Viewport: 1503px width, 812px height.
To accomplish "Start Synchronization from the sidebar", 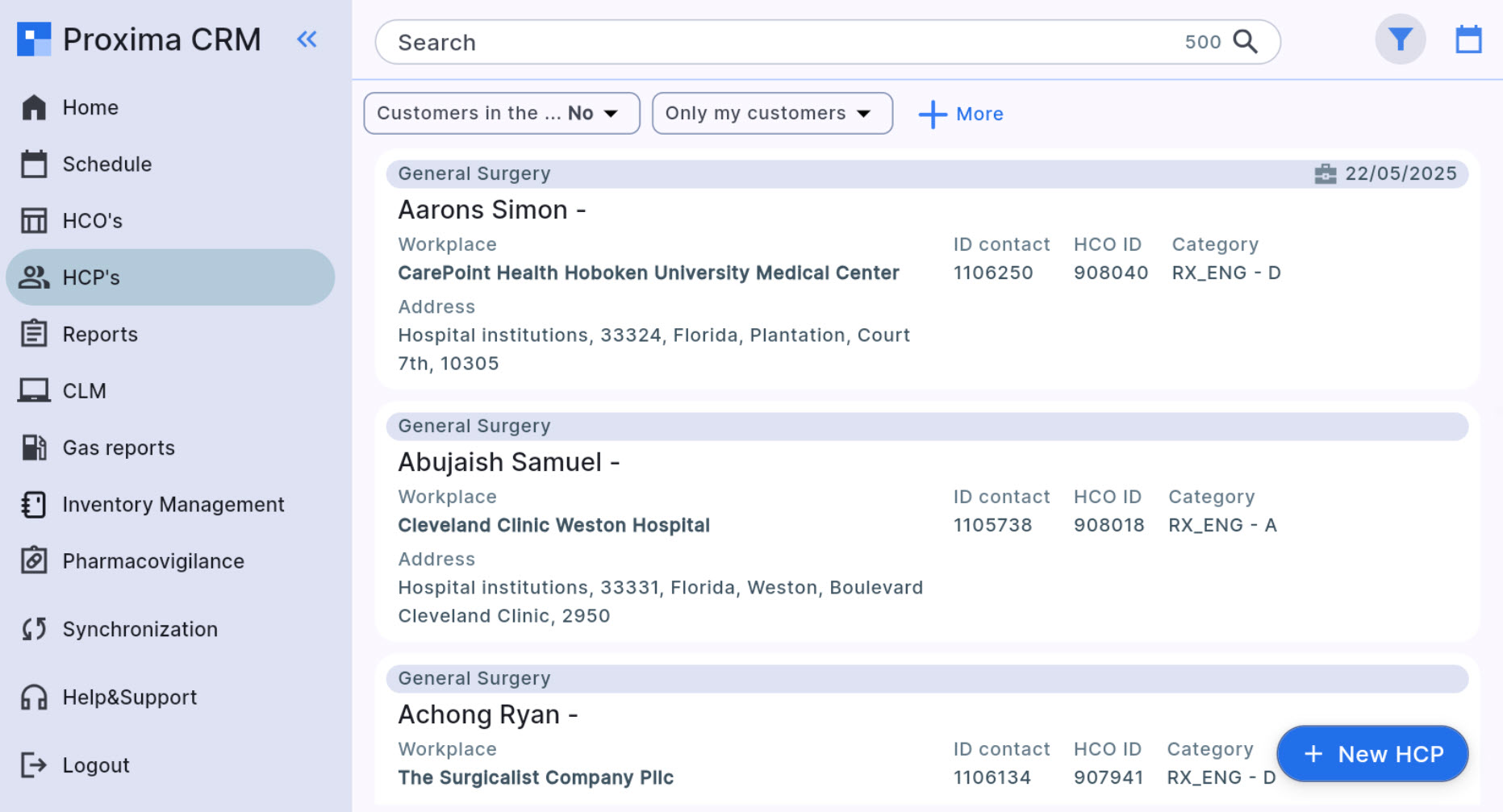I will 140,630.
